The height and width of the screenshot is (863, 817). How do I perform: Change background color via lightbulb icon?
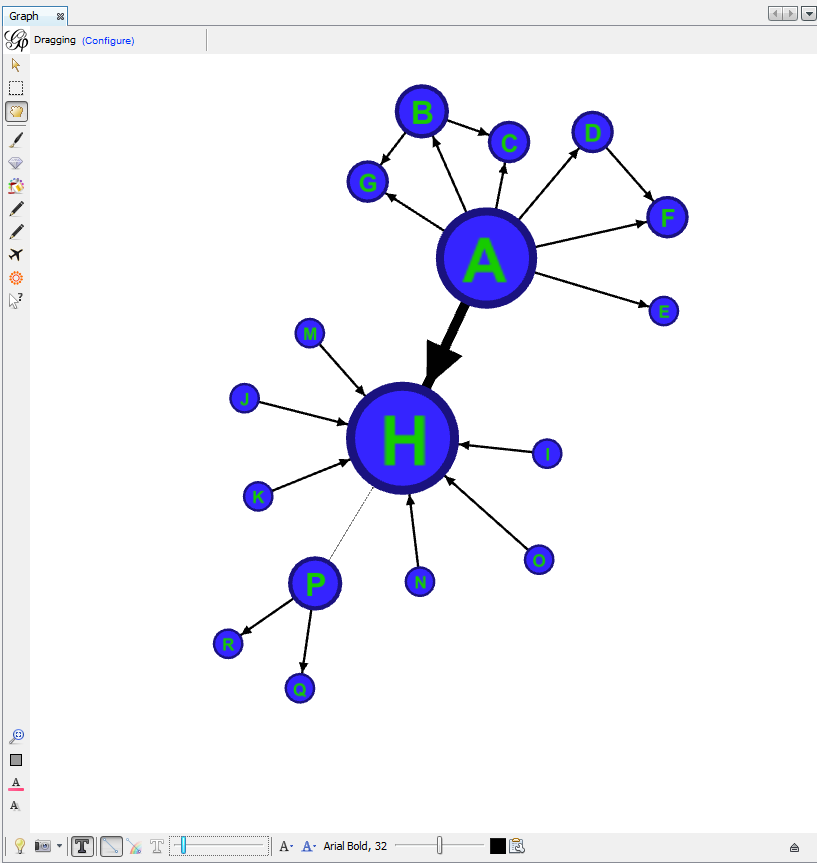coord(20,846)
